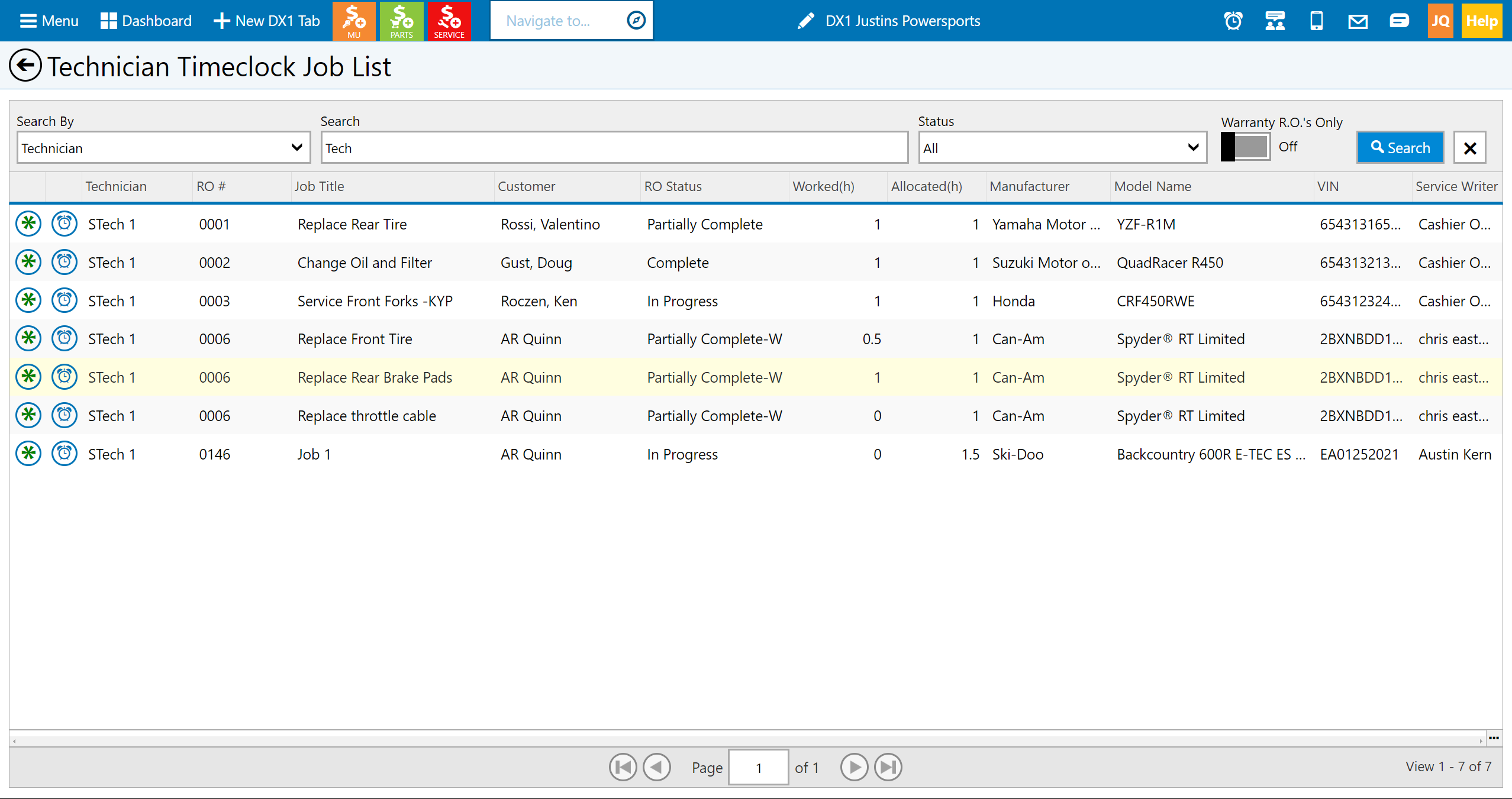The width and height of the screenshot is (1512, 799).
Task: Click the alarm clock timeclock icon in header
Action: click(x=1233, y=21)
